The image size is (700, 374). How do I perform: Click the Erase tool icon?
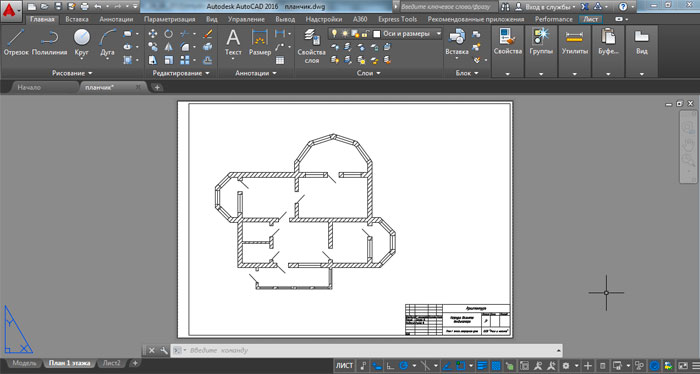(x=208, y=33)
